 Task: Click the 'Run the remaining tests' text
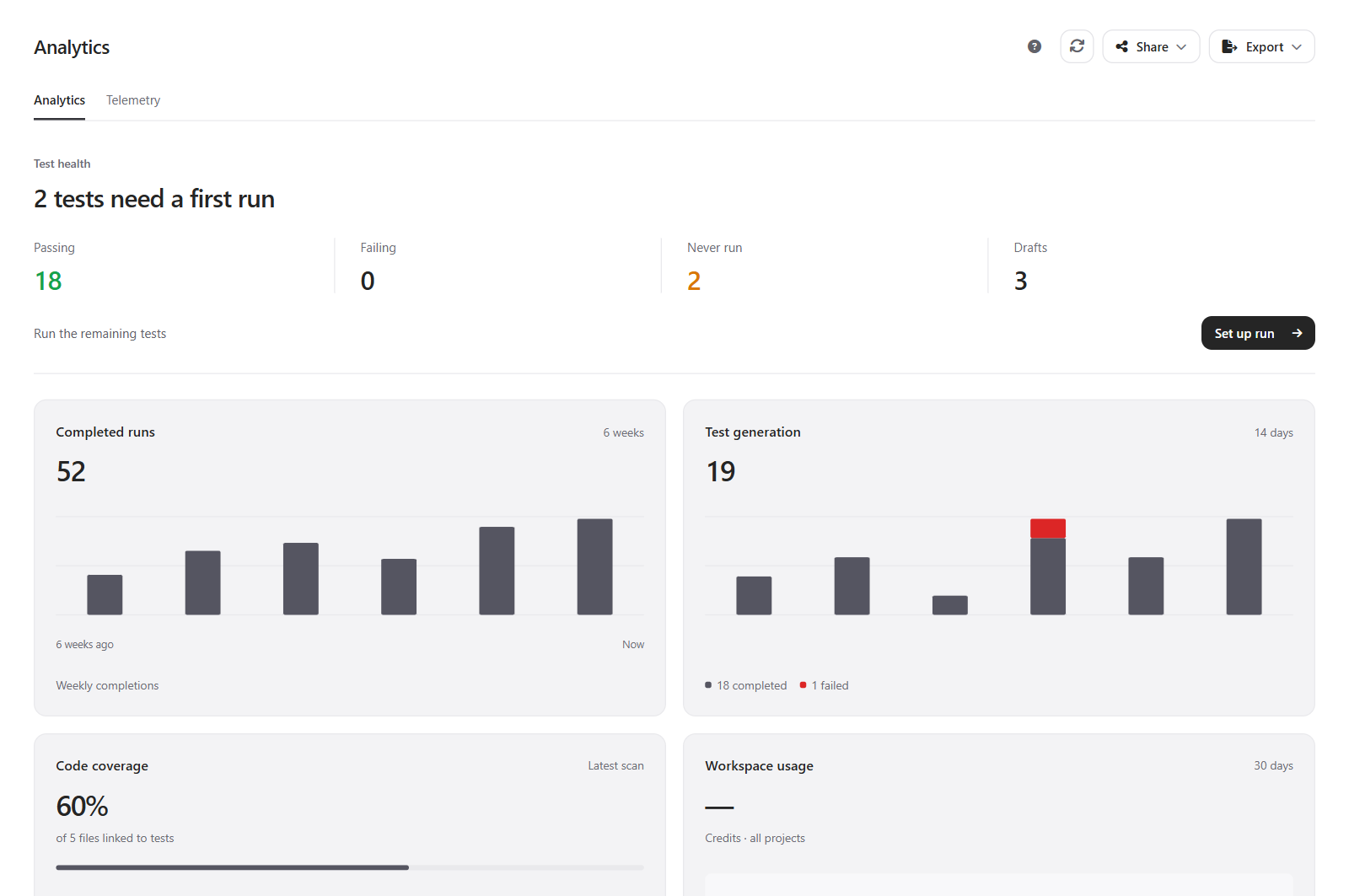click(99, 334)
